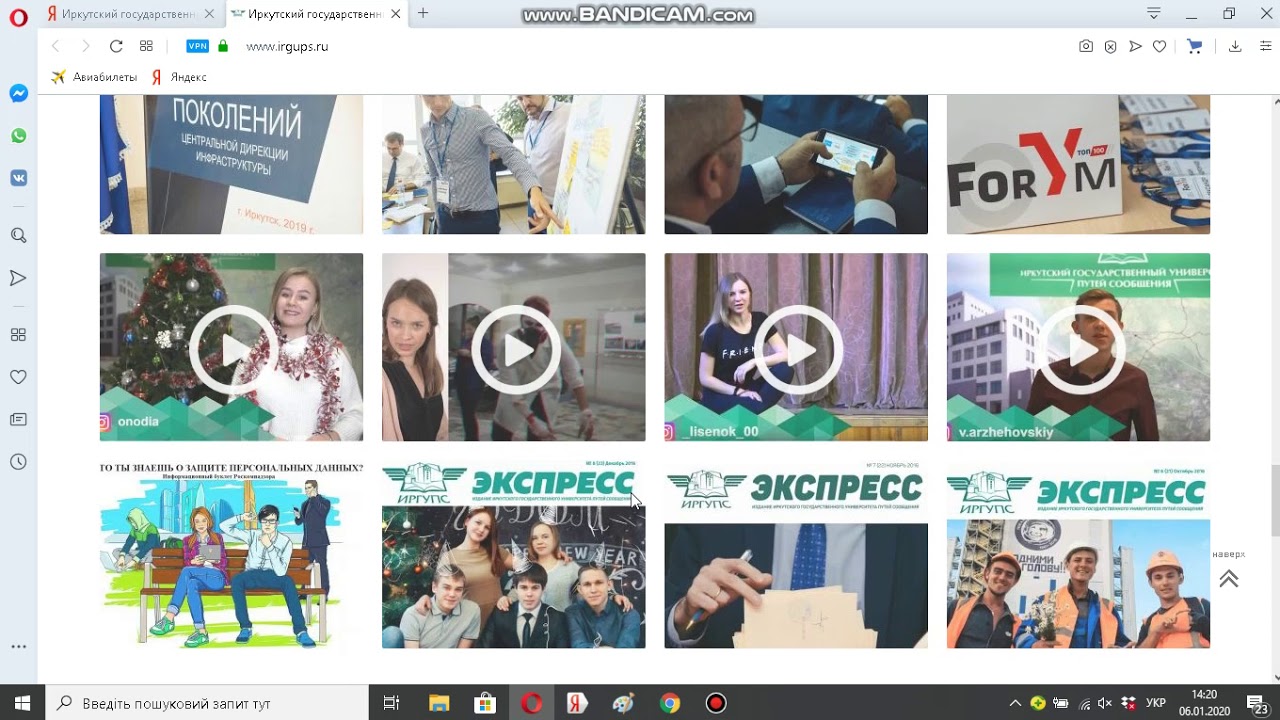The height and width of the screenshot is (720, 1280).
Task: Open My Flow in the sidebar
Action: point(18,278)
